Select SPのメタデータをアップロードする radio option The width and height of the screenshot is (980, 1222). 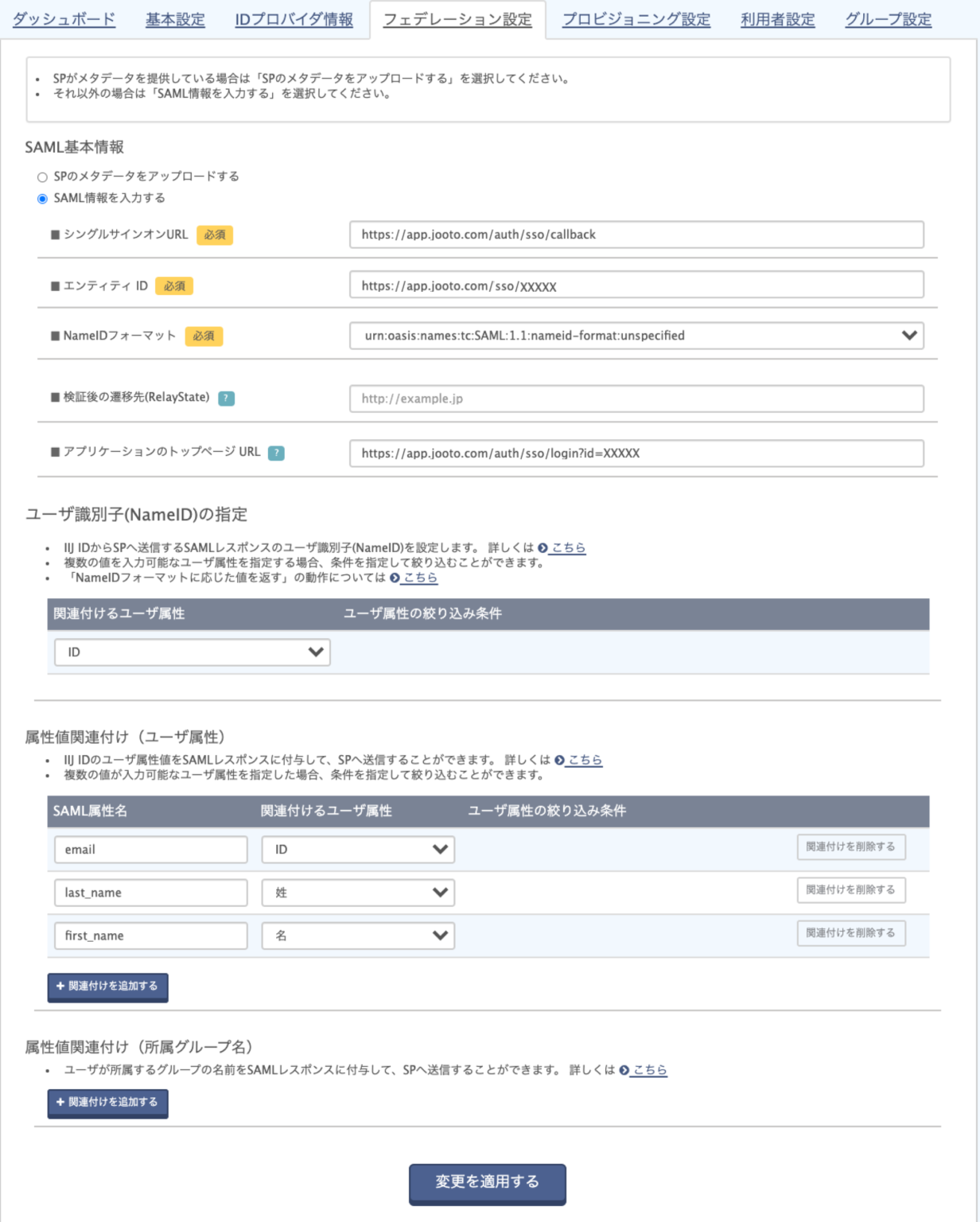[43, 177]
